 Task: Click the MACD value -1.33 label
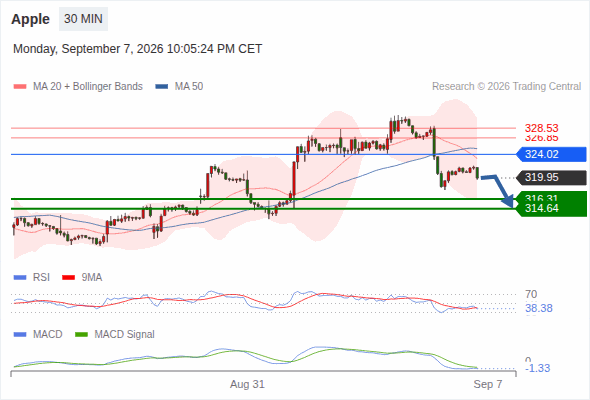click(x=538, y=368)
